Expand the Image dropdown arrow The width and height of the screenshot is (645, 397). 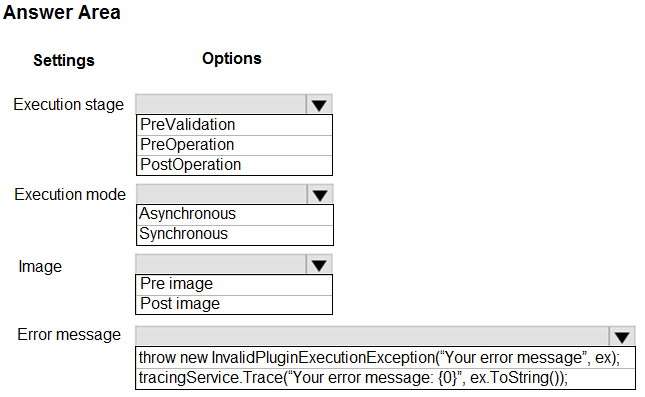pos(319,265)
